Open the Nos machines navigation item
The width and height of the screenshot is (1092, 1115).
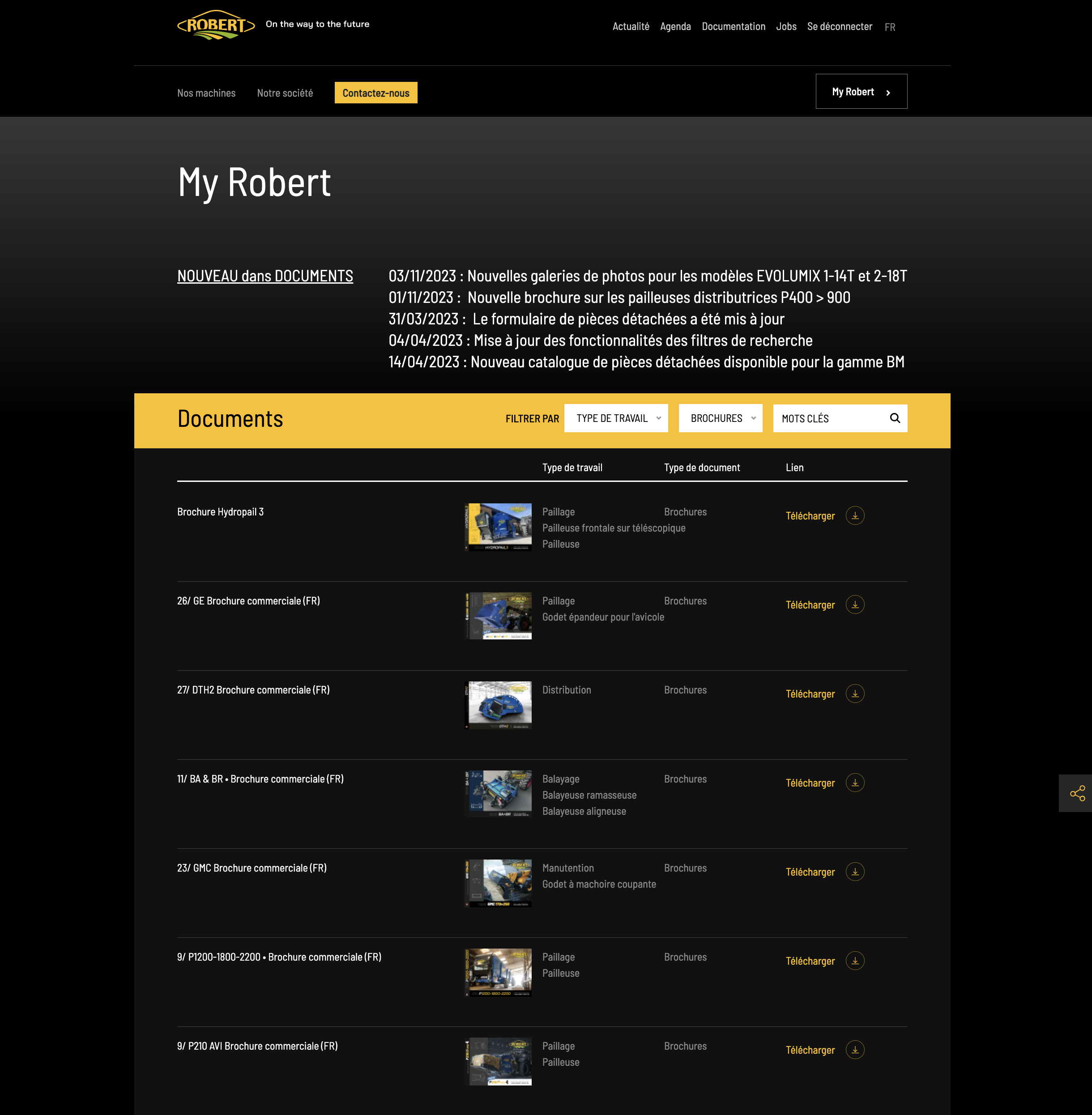206,93
